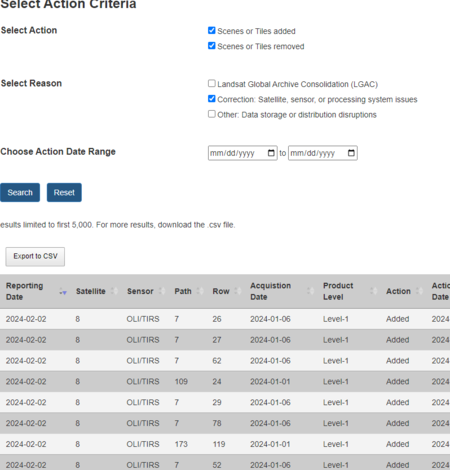Toggle Correction: Satellite, sensor, or processing checkbox
This screenshot has height=470, width=450.
pos(212,99)
